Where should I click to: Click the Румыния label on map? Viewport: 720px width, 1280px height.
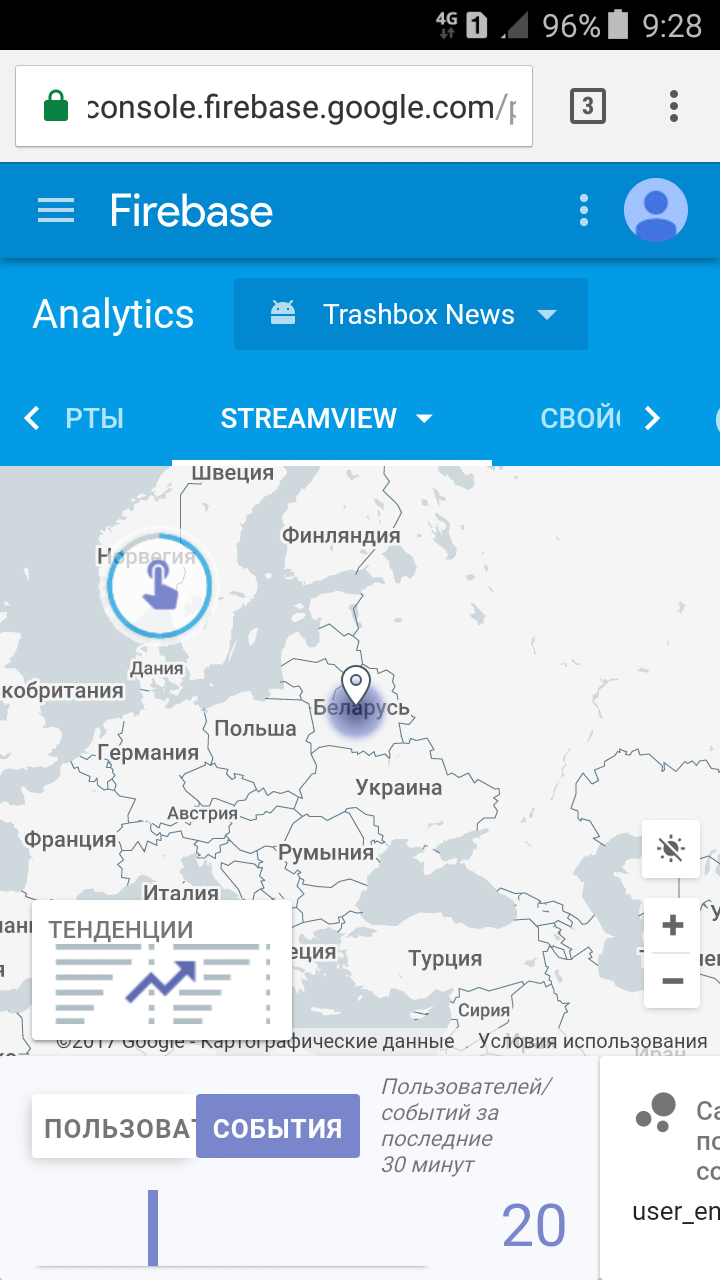click(326, 853)
